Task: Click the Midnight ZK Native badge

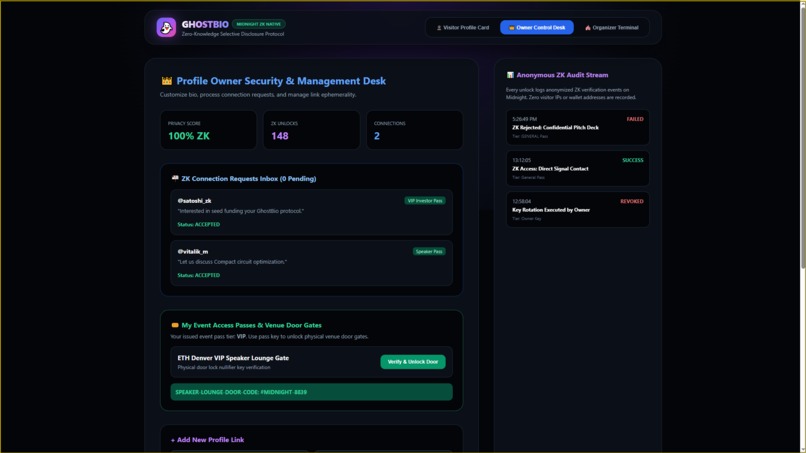Action: point(259,24)
